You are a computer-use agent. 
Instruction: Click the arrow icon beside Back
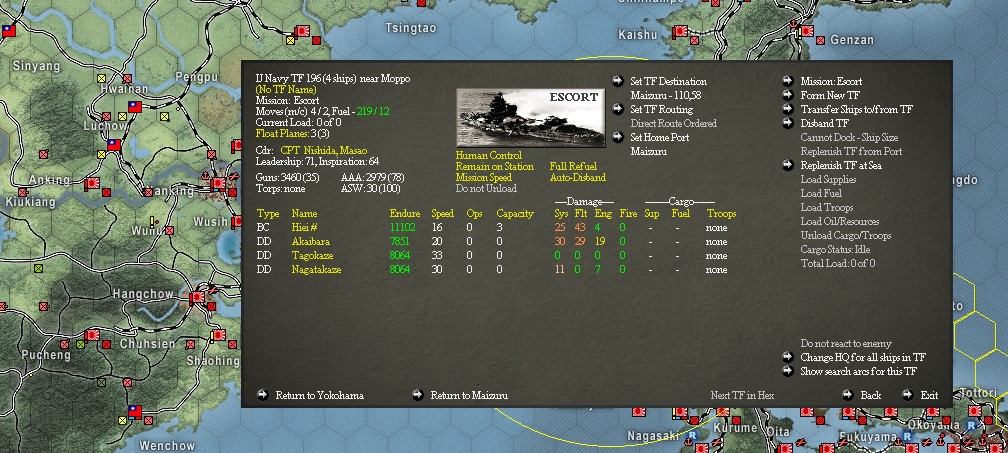click(848, 395)
